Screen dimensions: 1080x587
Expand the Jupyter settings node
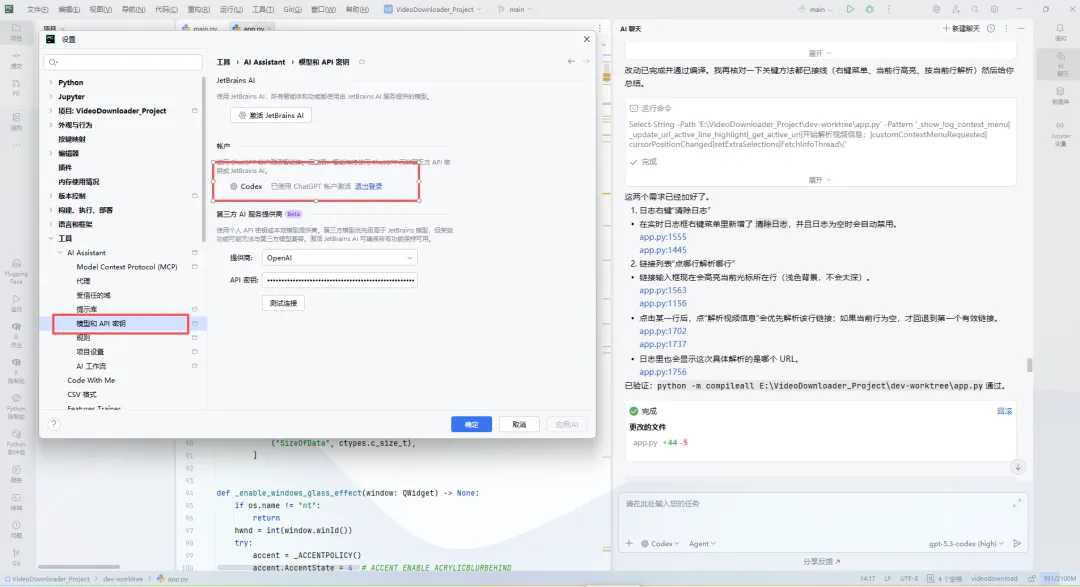point(51,96)
